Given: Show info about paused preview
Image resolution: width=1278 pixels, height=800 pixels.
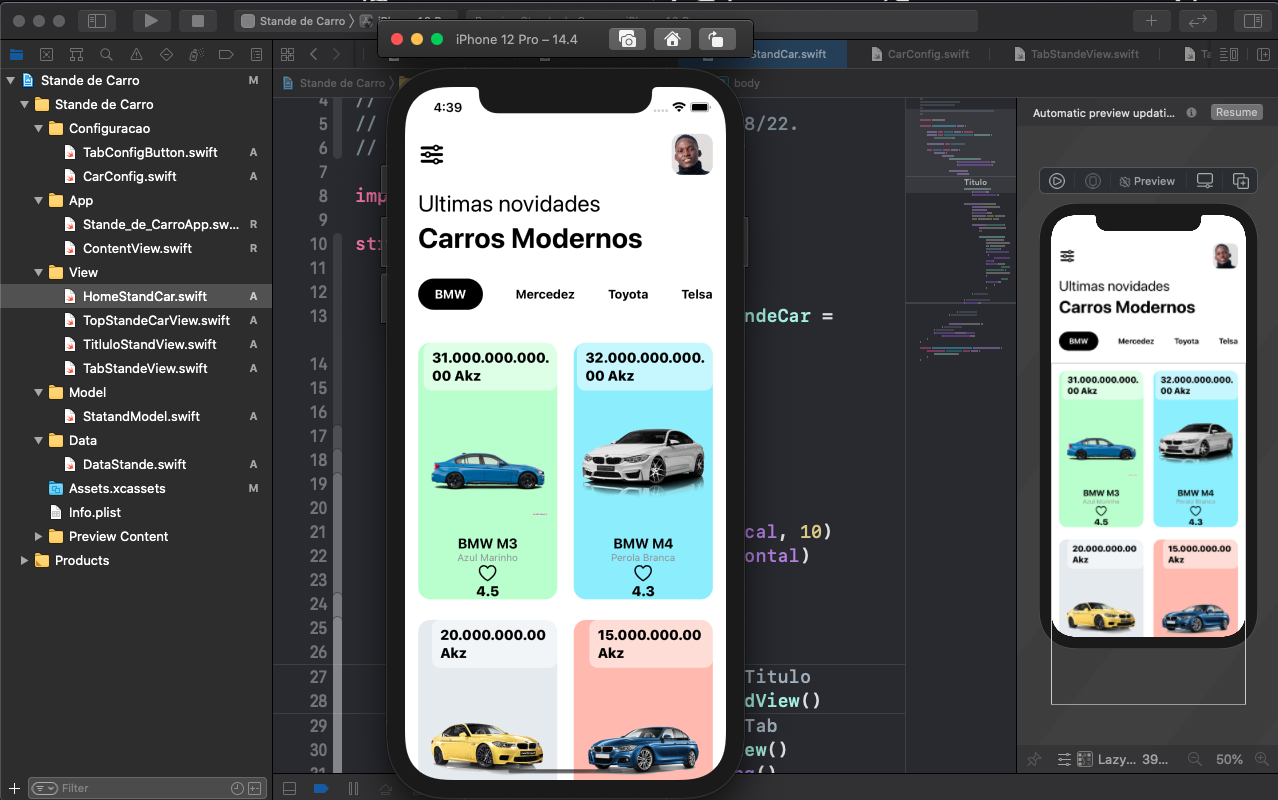Looking at the screenshot, I should pyautogui.click(x=1191, y=113).
